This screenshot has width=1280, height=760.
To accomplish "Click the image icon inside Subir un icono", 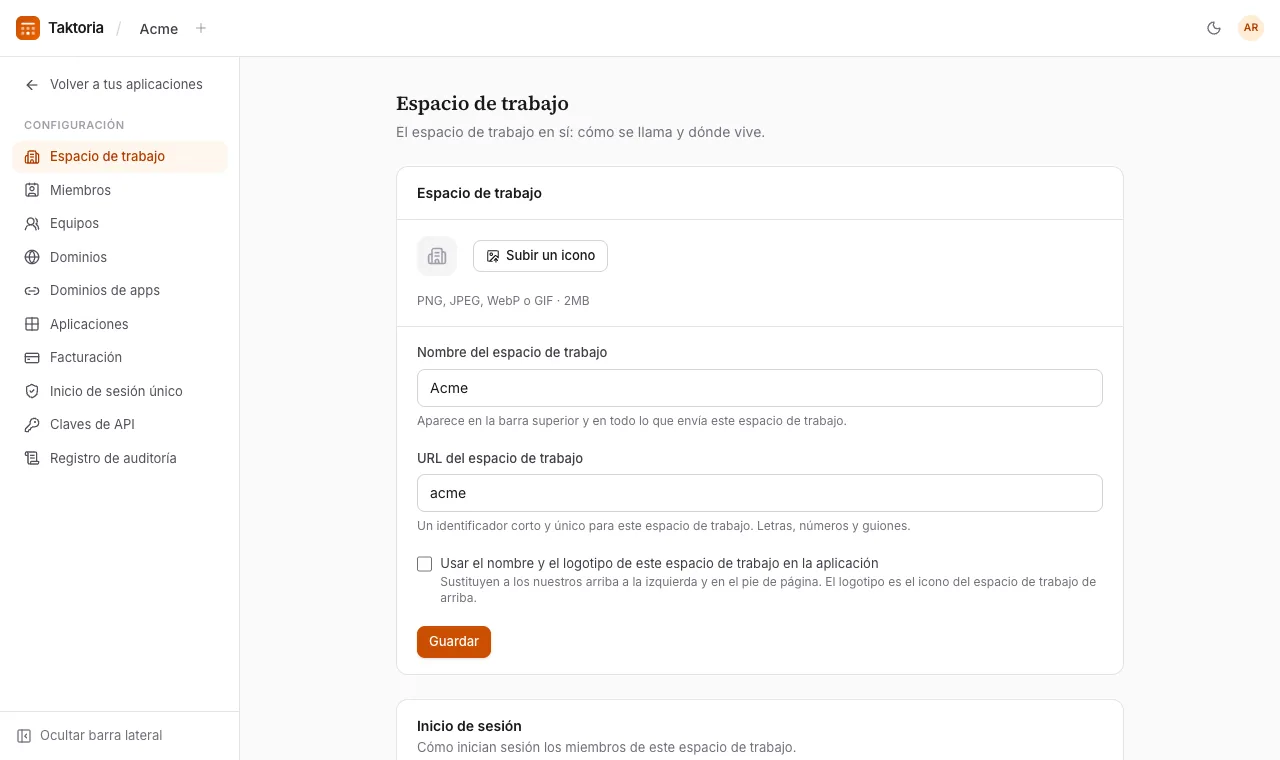I will pyautogui.click(x=493, y=256).
